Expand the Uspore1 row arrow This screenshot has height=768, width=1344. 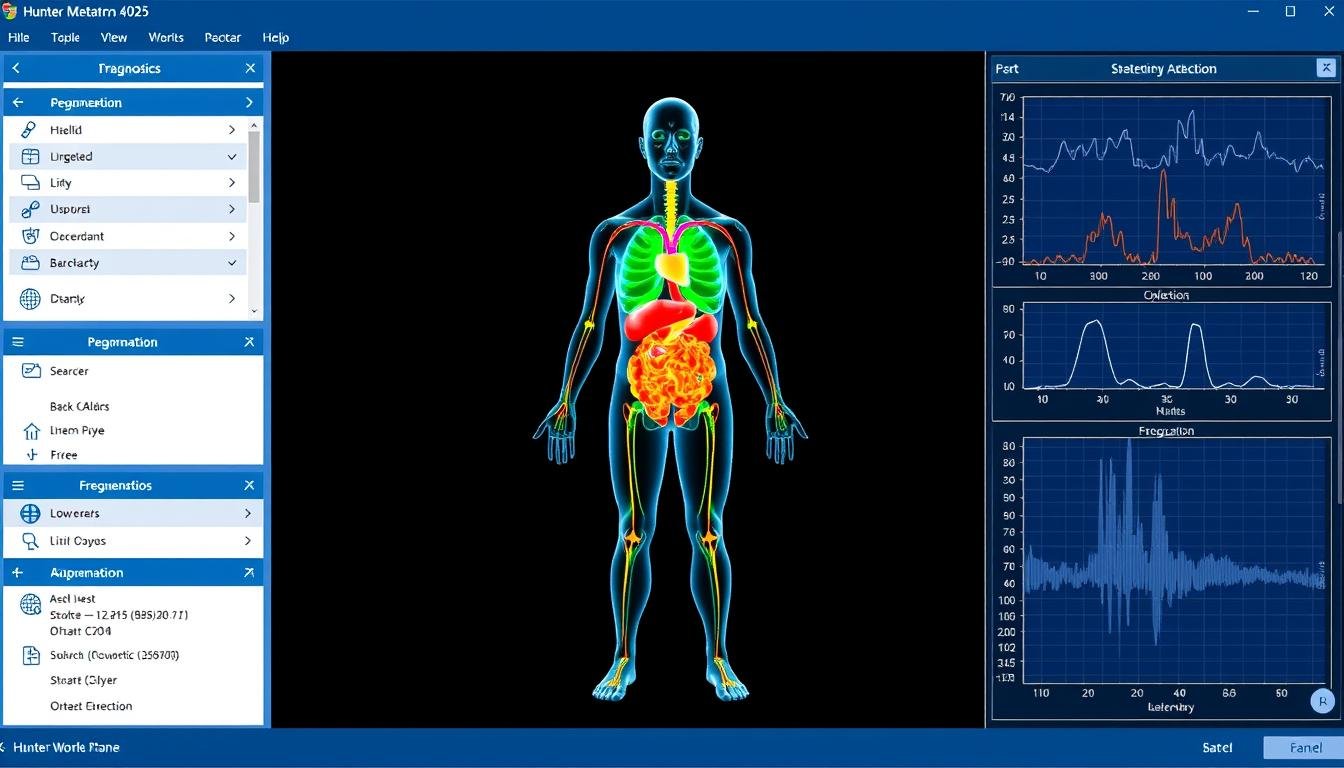[x=232, y=210]
